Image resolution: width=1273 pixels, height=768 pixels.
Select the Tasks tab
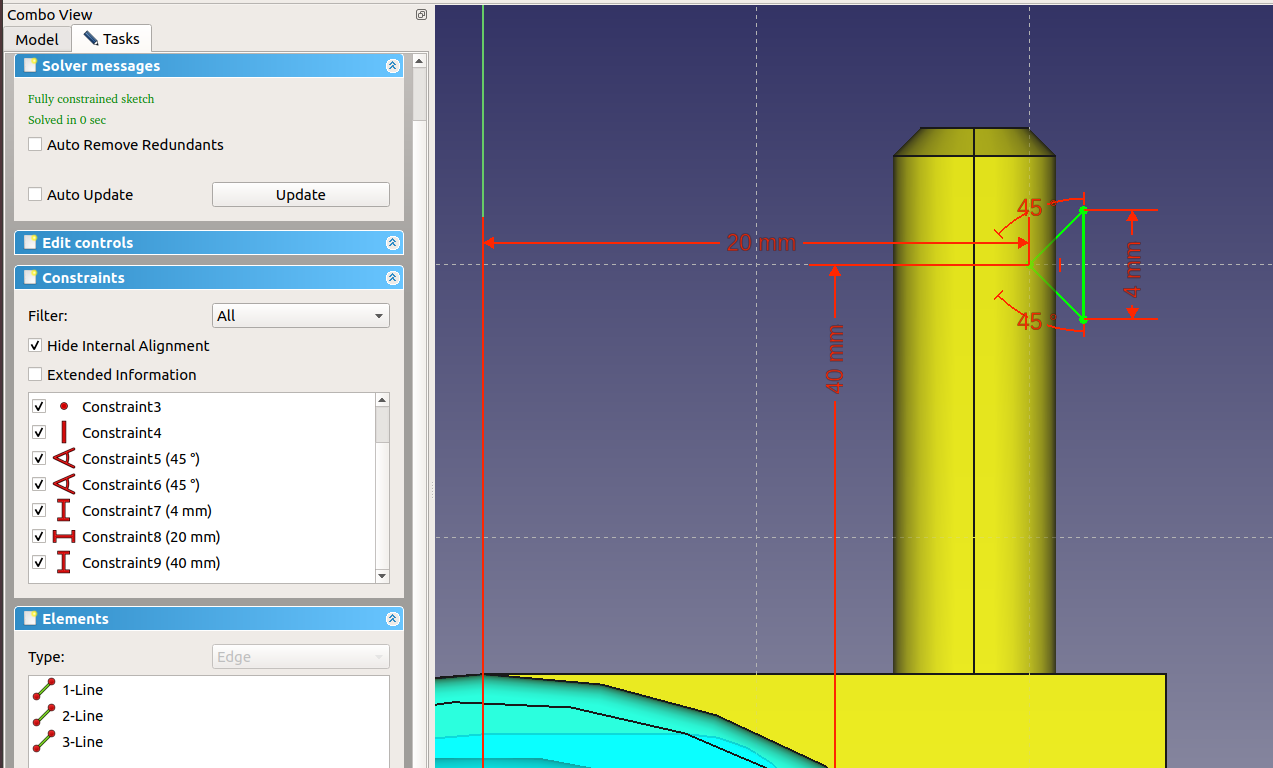pyautogui.click(x=111, y=39)
